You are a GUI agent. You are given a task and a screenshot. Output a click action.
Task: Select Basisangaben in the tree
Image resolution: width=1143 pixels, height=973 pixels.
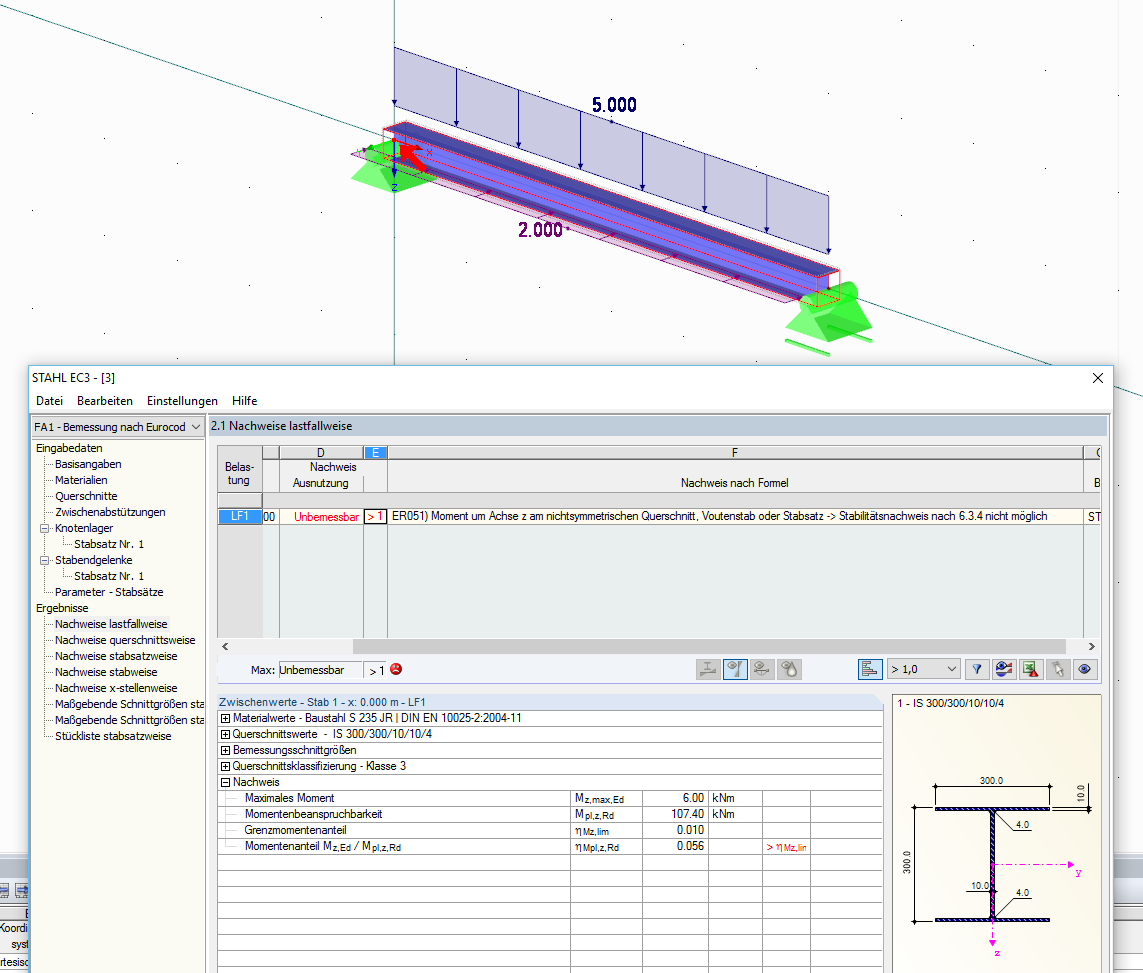pos(88,464)
